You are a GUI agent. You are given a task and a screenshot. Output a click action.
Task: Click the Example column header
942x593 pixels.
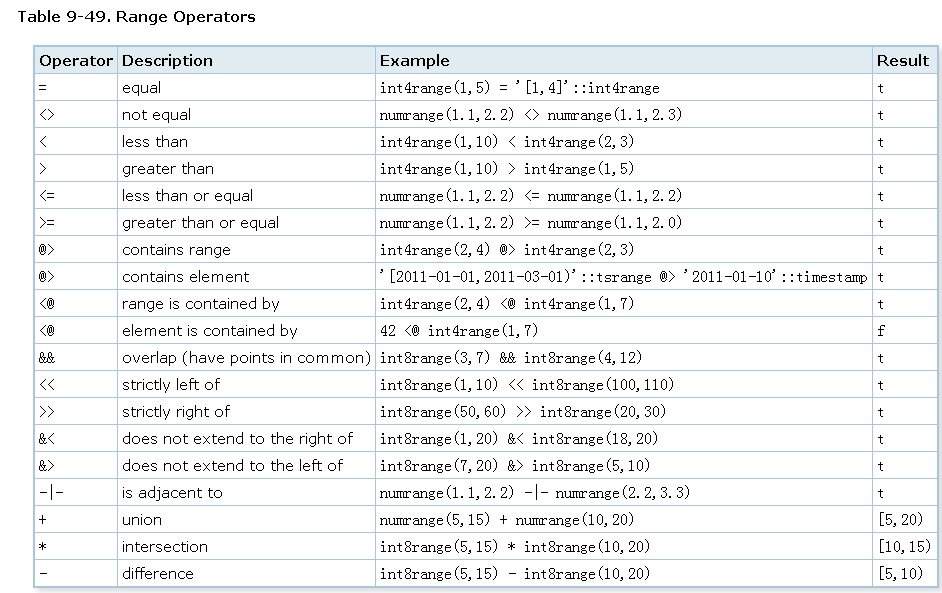[x=414, y=60]
